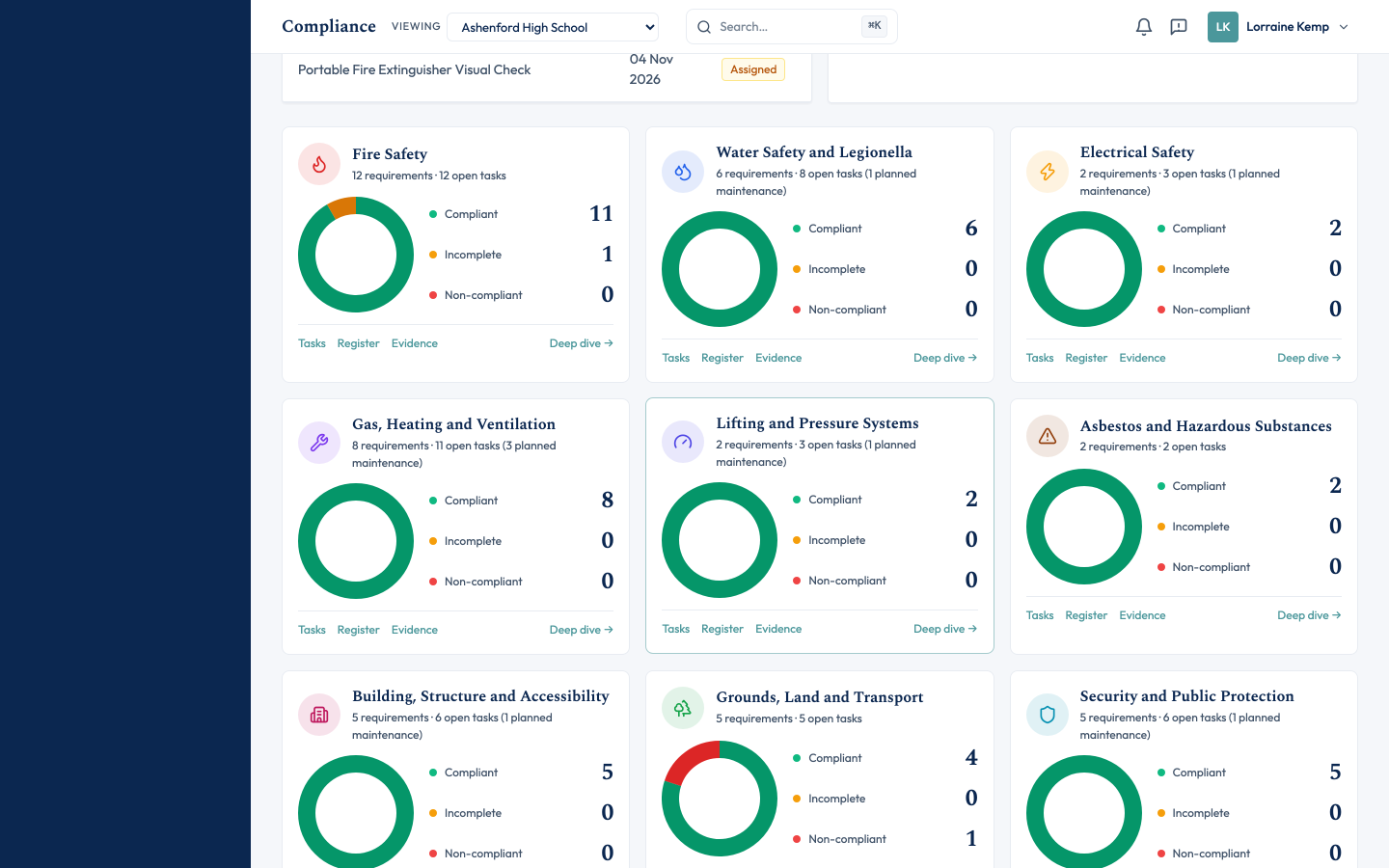Click the Fire Safety donut chart

click(x=356, y=255)
